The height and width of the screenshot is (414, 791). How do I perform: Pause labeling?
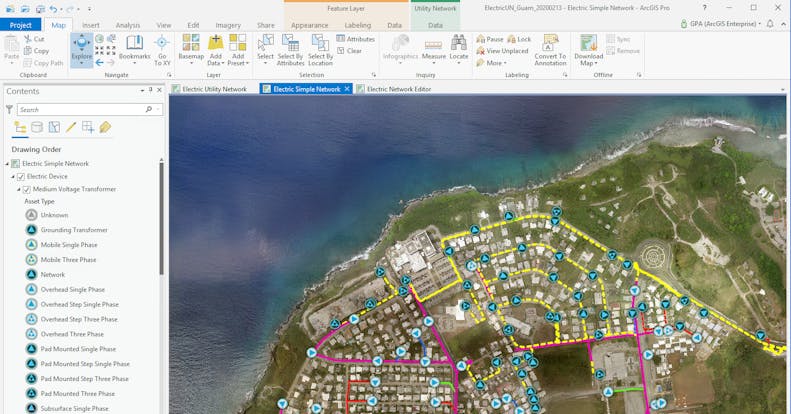(490, 39)
